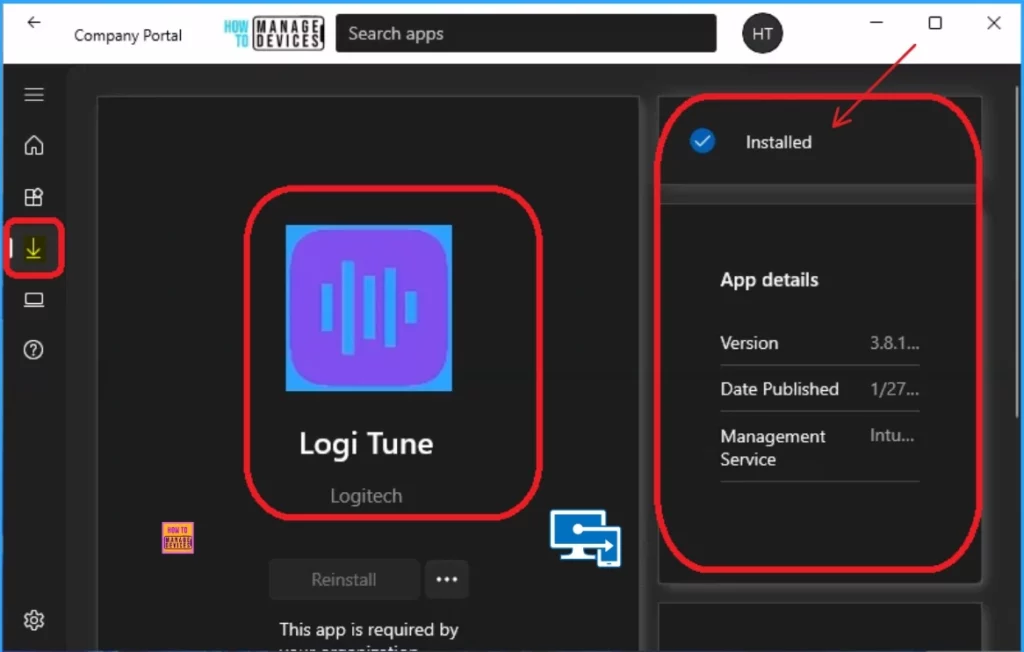The width and height of the screenshot is (1024, 652).
Task: Click the Installed status checkmark
Action: 702,141
